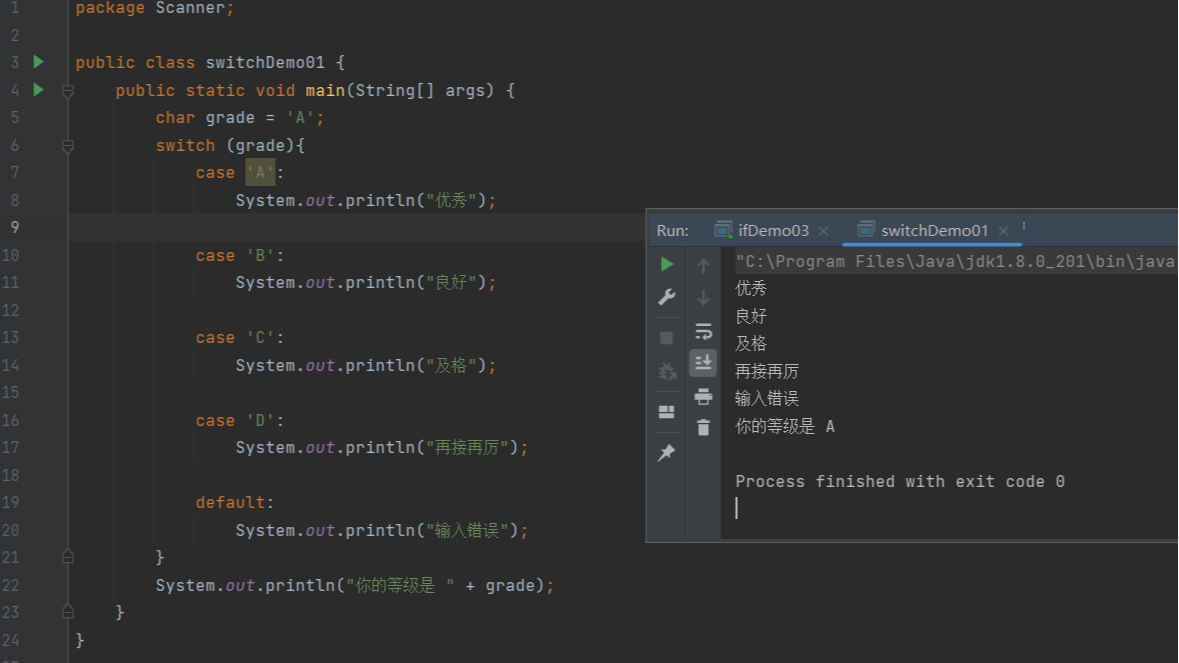Image resolution: width=1179 pixels, height=663 pixels.
Task: Run main method from gutter arrow, line 4
Action: tap(38, 90)
